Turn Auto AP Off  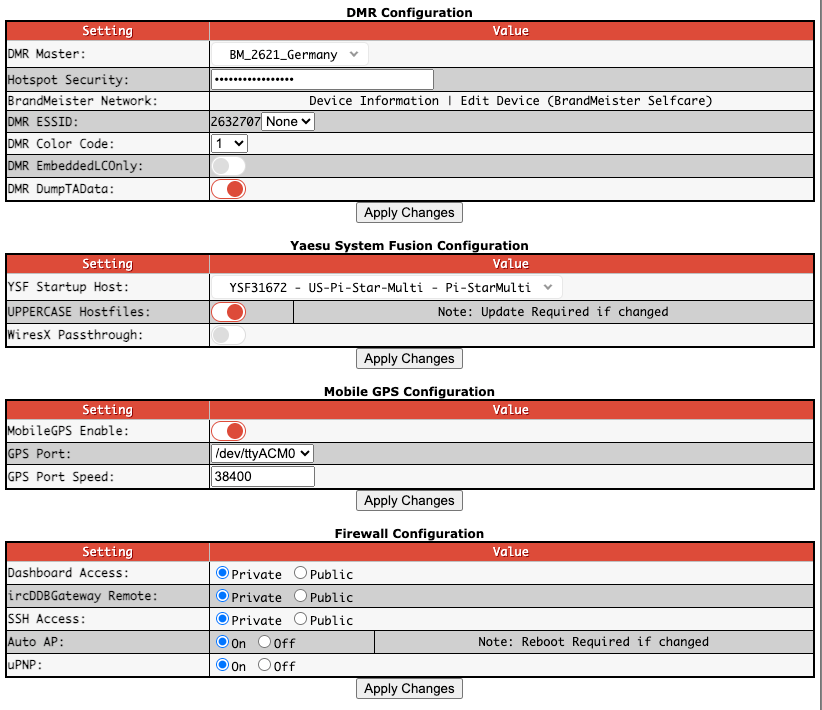[x=265, y=642]
